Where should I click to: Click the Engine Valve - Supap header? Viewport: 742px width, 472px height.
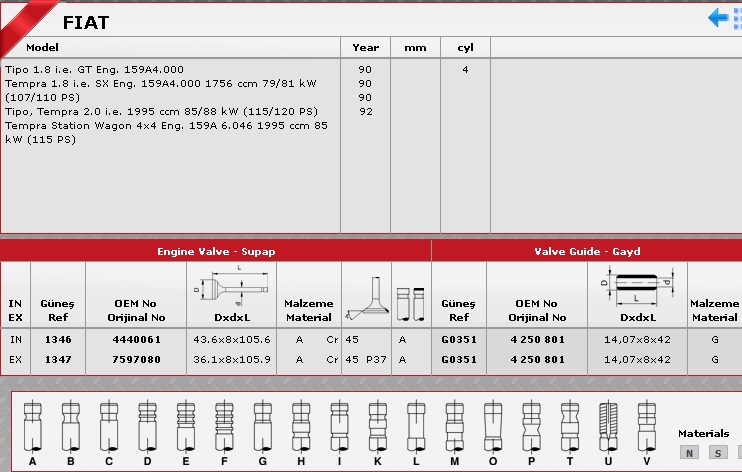coord(215,251)
